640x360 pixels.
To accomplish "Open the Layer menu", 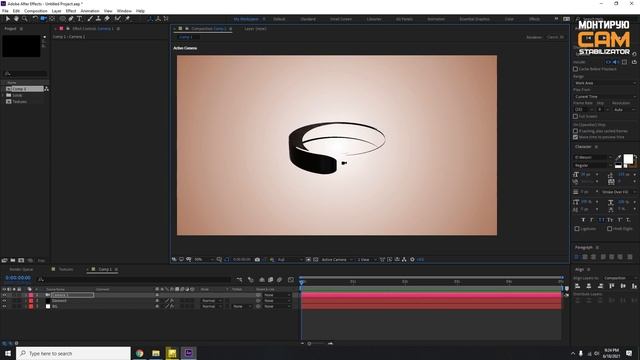I will coord(57,11).
